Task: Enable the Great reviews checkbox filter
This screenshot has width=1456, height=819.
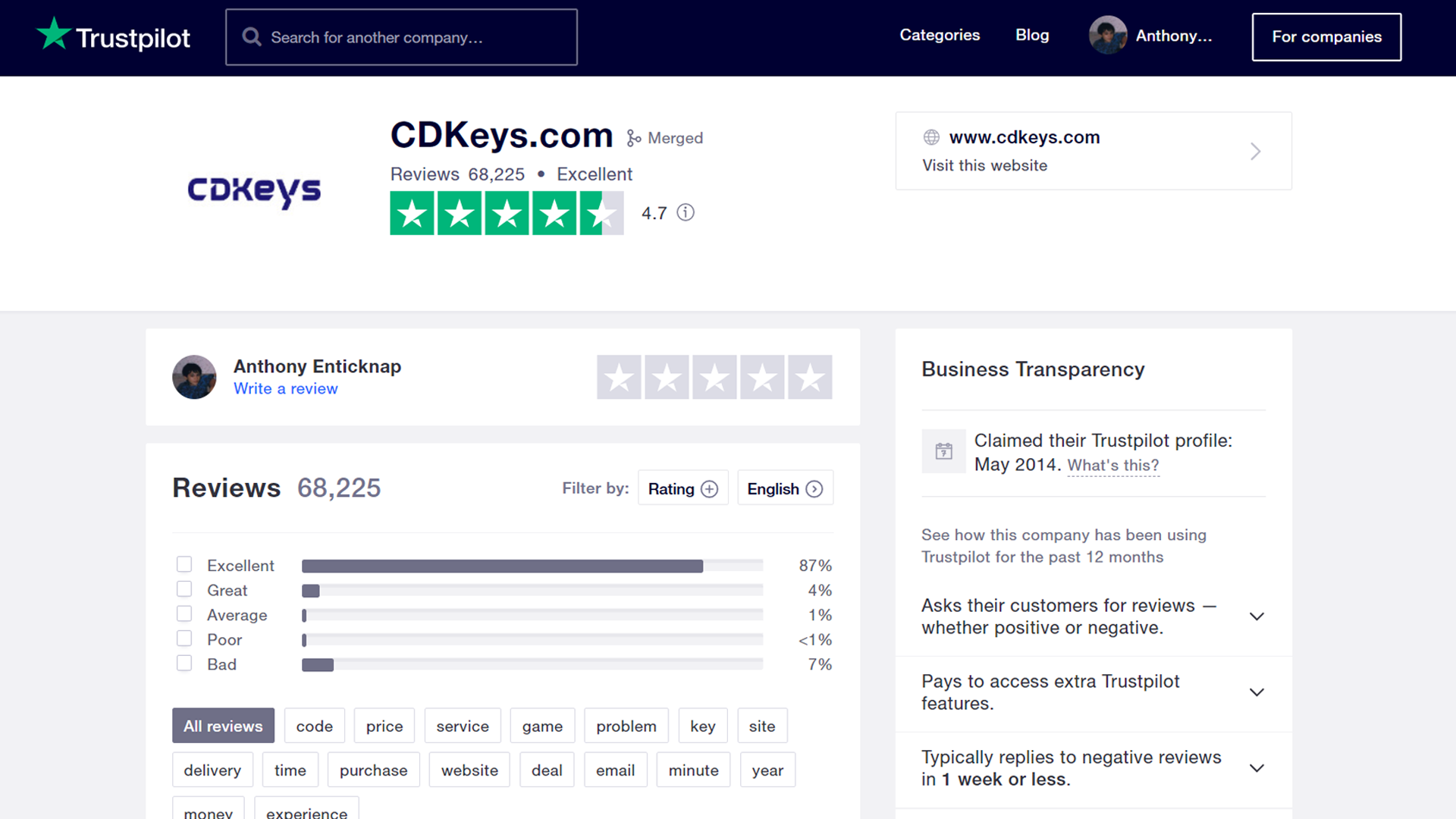Action: pyautogui.click(x=184, y=589)
